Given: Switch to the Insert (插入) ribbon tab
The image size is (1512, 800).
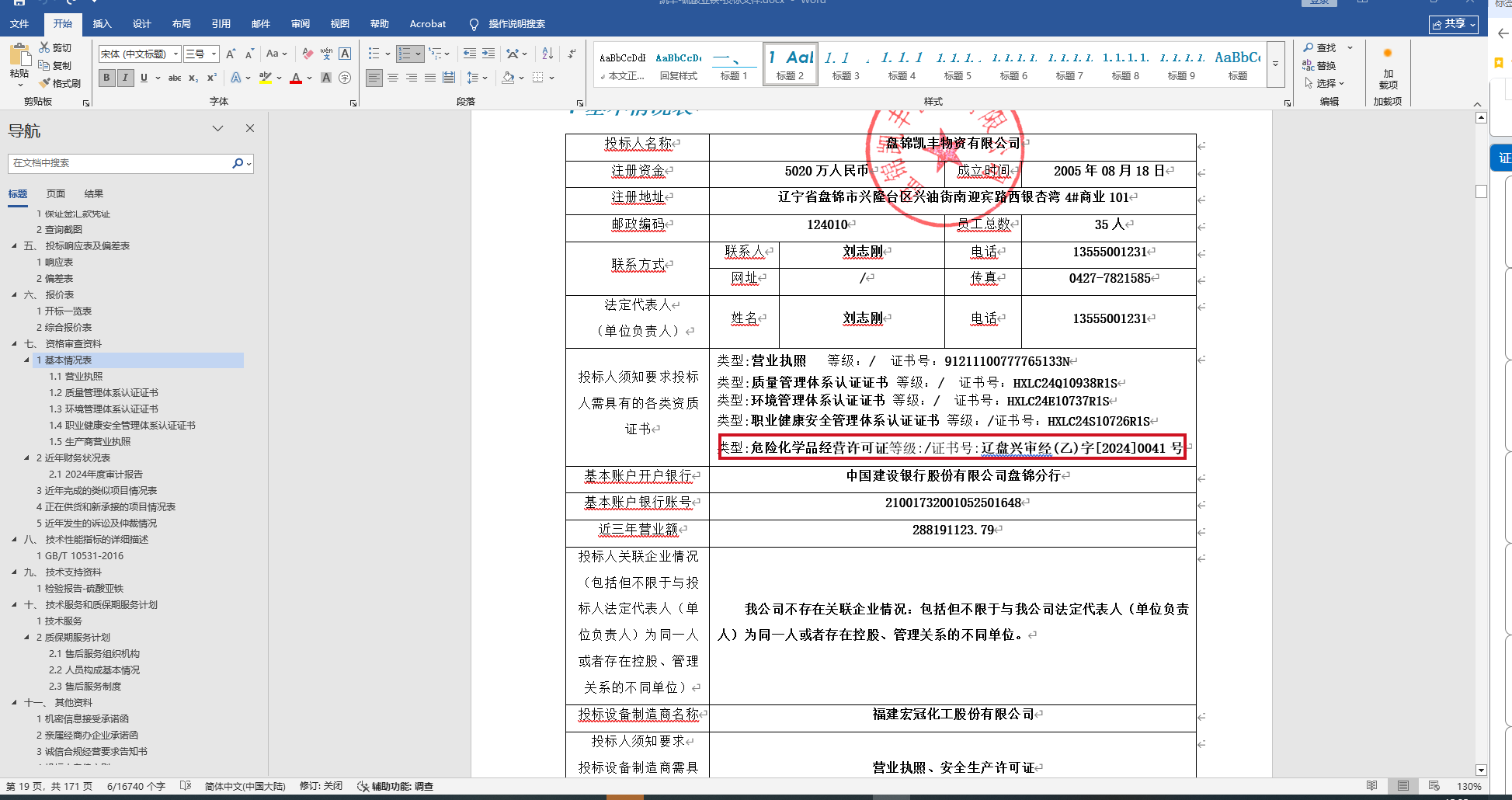Looking at the screenshot, I should click(x=102, y=24).
